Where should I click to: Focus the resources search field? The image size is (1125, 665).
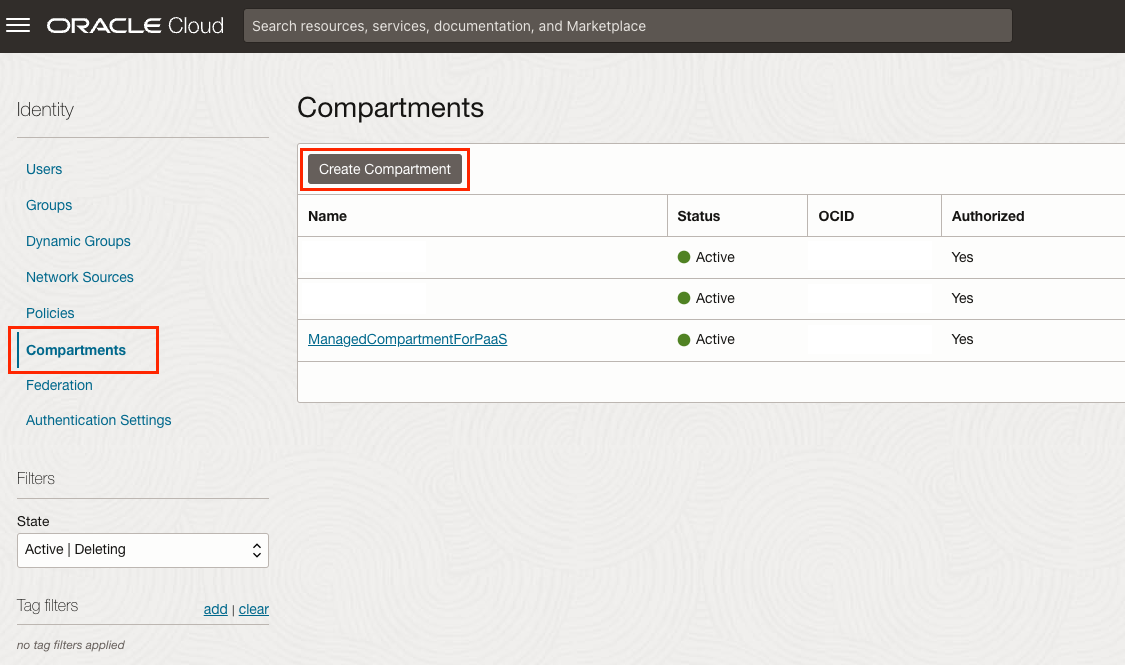click(628, 26)
